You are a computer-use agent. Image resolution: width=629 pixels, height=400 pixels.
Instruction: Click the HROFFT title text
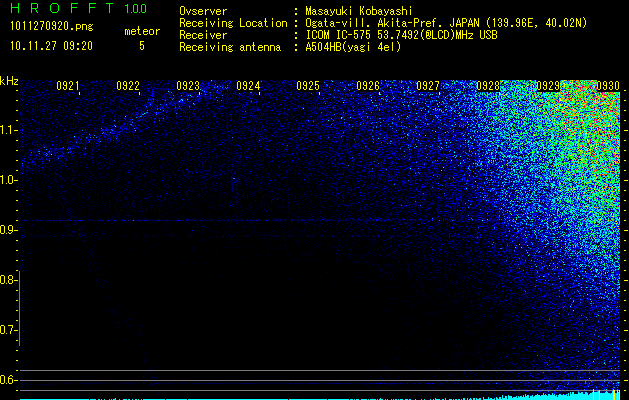[x=63, y=8]
